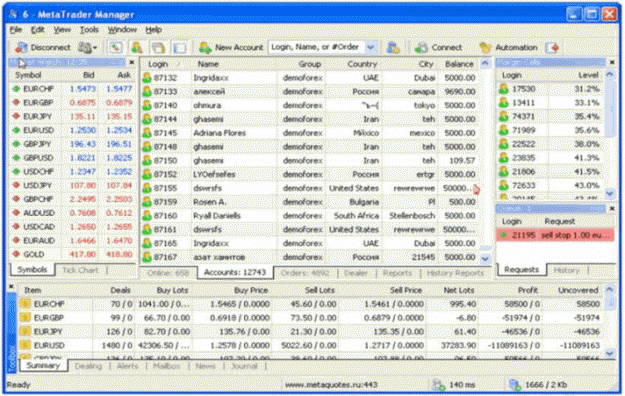Click the Disconnect toolbar button
Image resolution: width=625 pixels, height=396 pixels.
[43, 47]
